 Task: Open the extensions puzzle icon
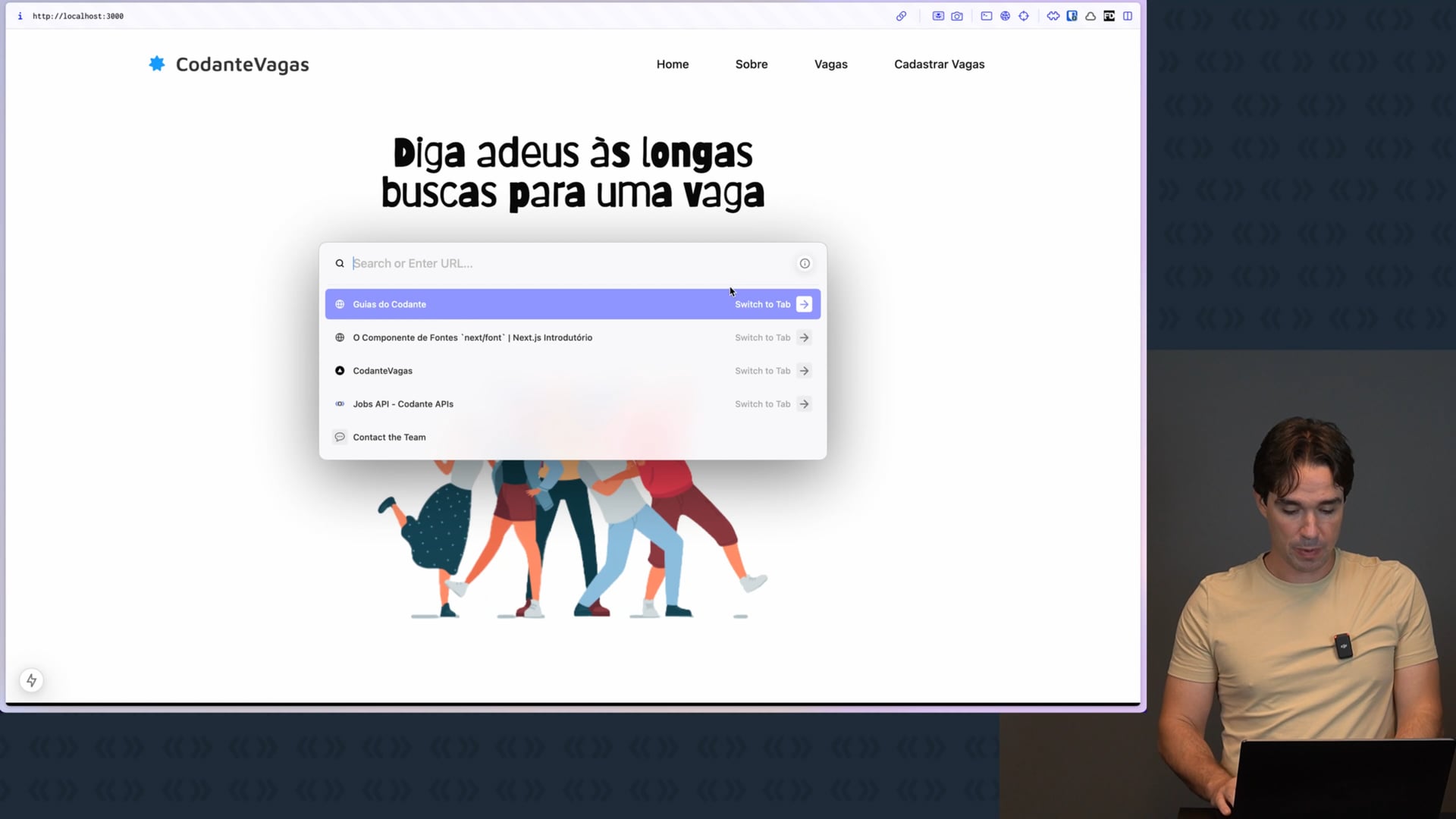click(1053, 16)
